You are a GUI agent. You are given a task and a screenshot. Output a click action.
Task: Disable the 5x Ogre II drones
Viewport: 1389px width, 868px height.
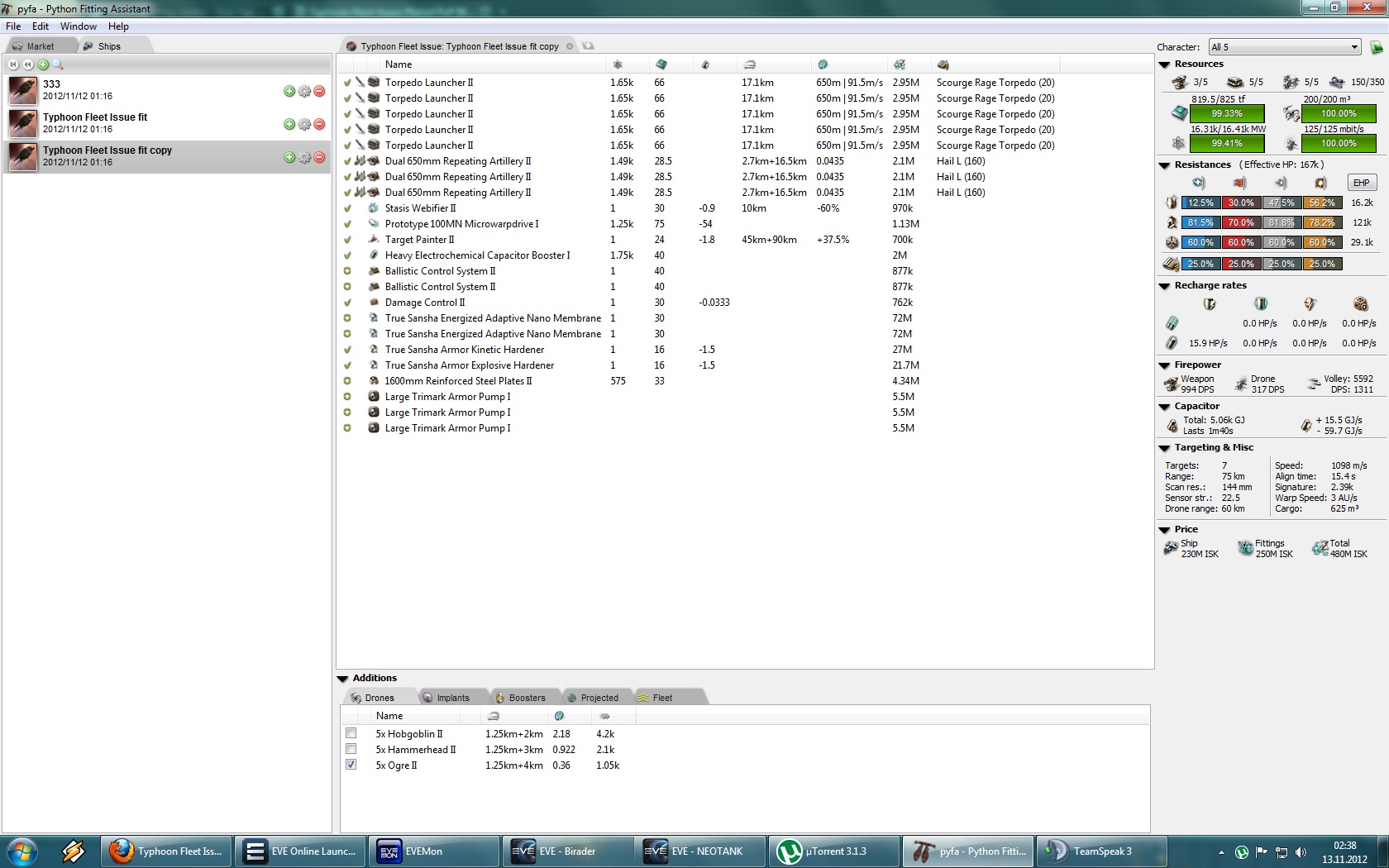click(x=351, y=765)
